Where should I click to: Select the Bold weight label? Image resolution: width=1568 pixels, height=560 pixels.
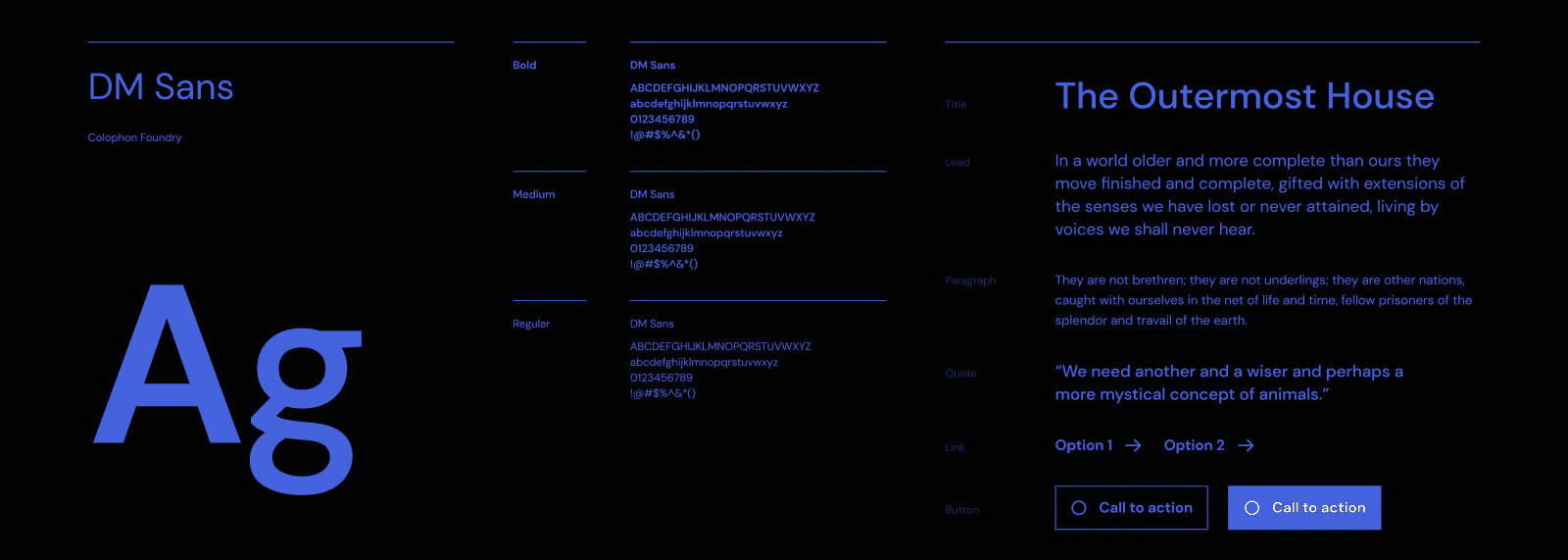(524, 65)
